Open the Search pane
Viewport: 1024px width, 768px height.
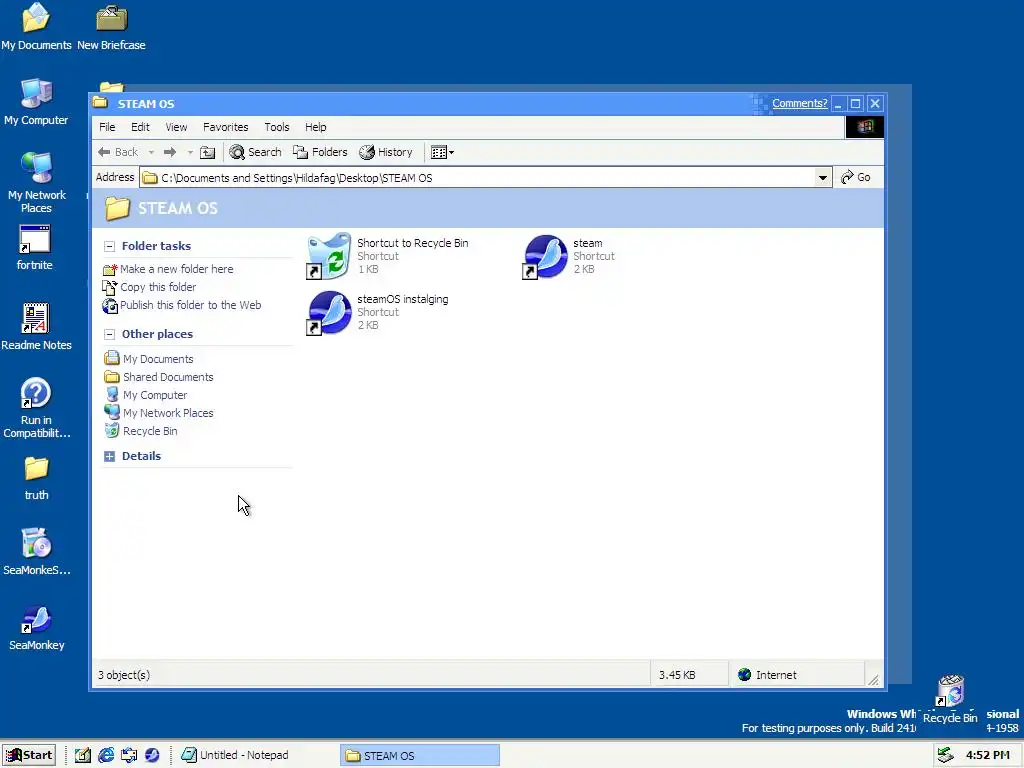(255, 152)
